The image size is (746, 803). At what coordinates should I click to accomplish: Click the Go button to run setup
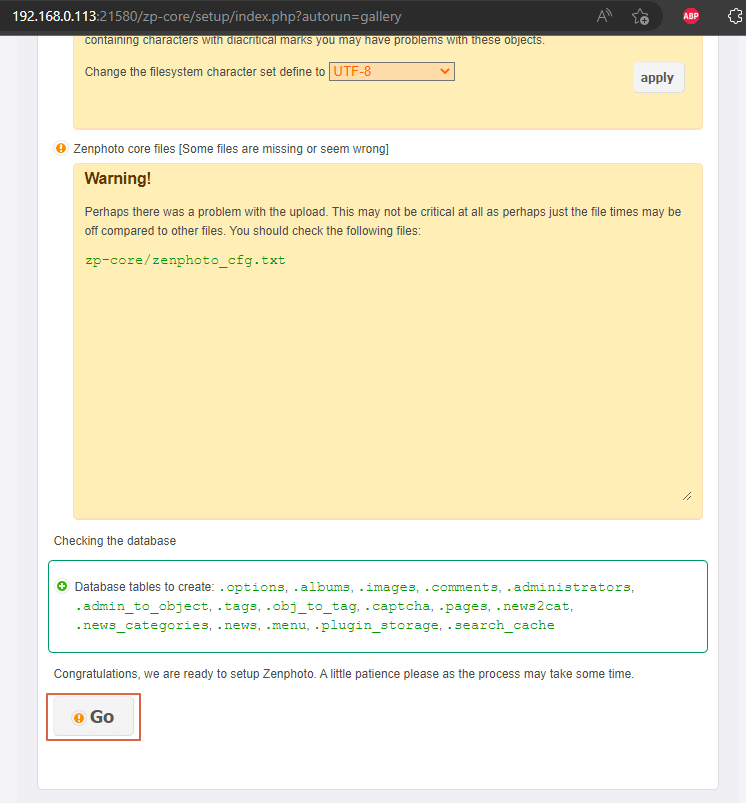(x=94, y=716)
